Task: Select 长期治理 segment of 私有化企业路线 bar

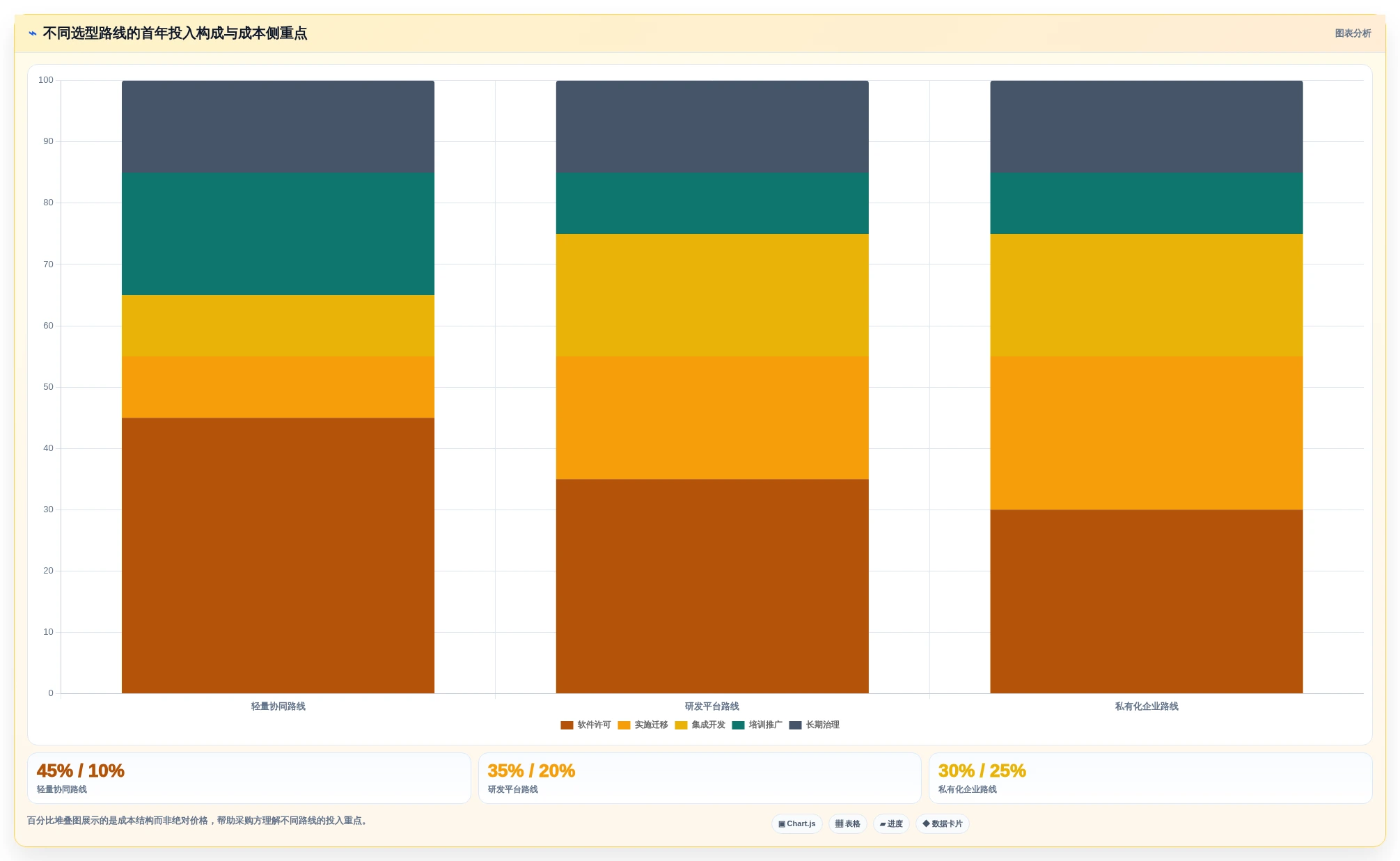Action: click(1147, 127)
